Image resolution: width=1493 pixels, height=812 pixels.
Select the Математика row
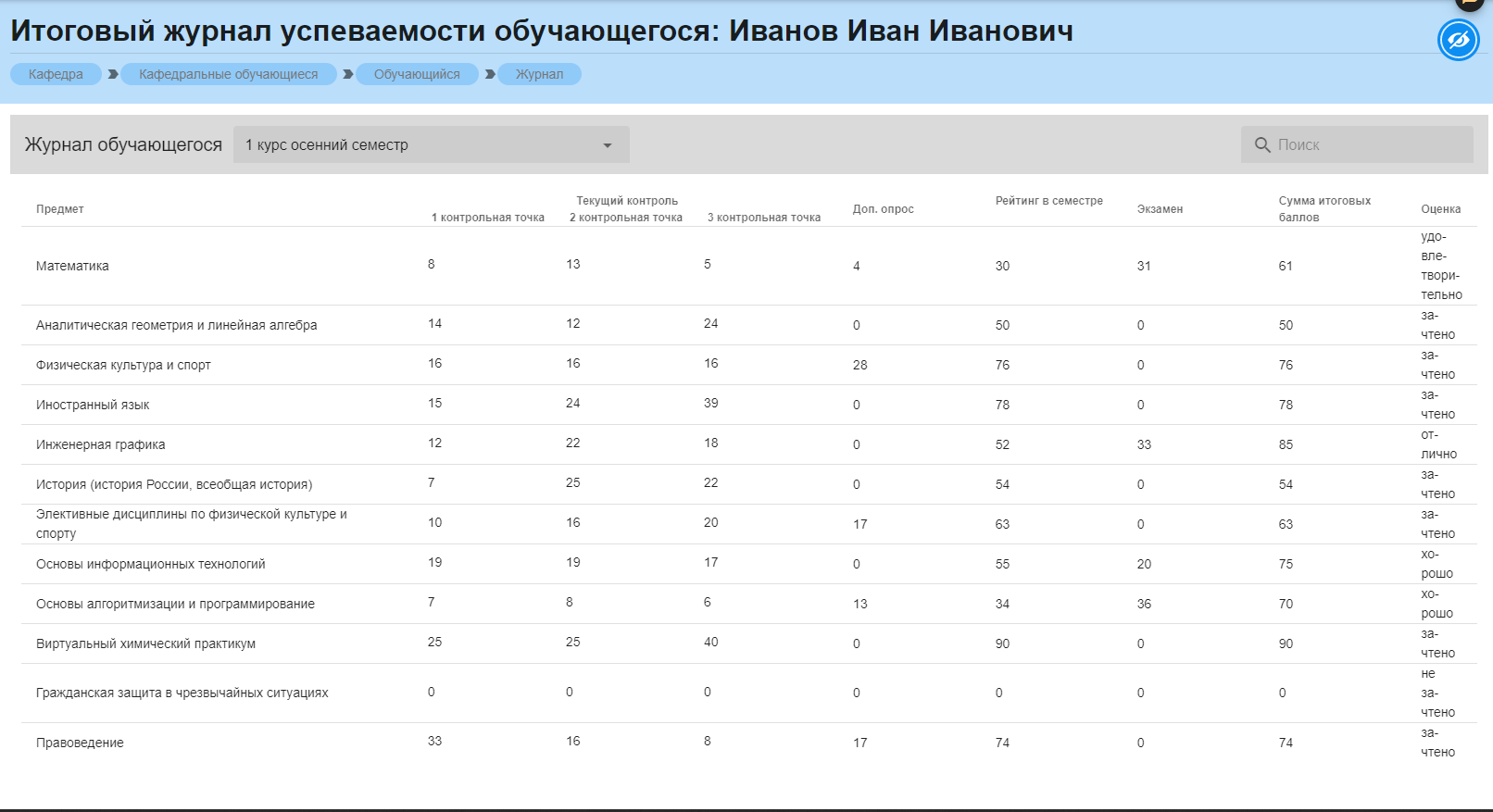tap(72, 266)
